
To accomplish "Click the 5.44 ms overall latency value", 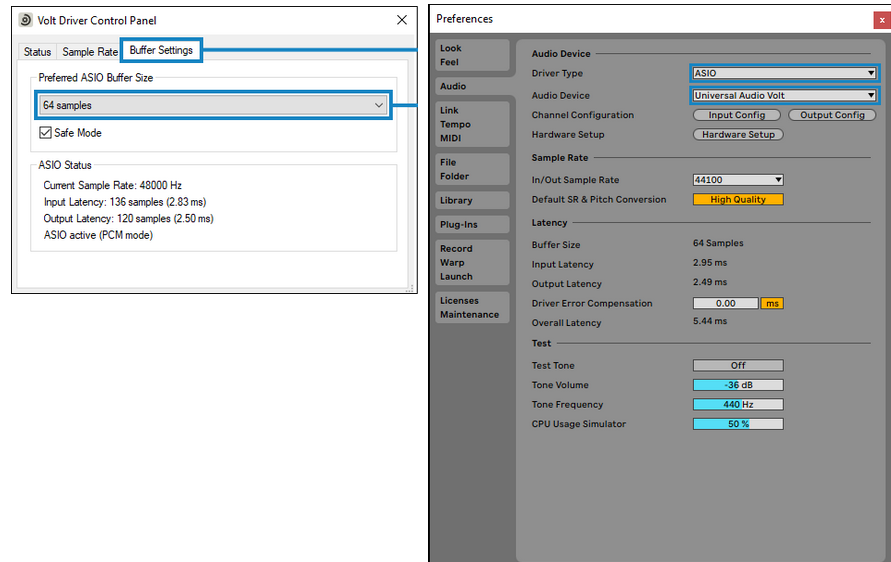I will (710, 321).
